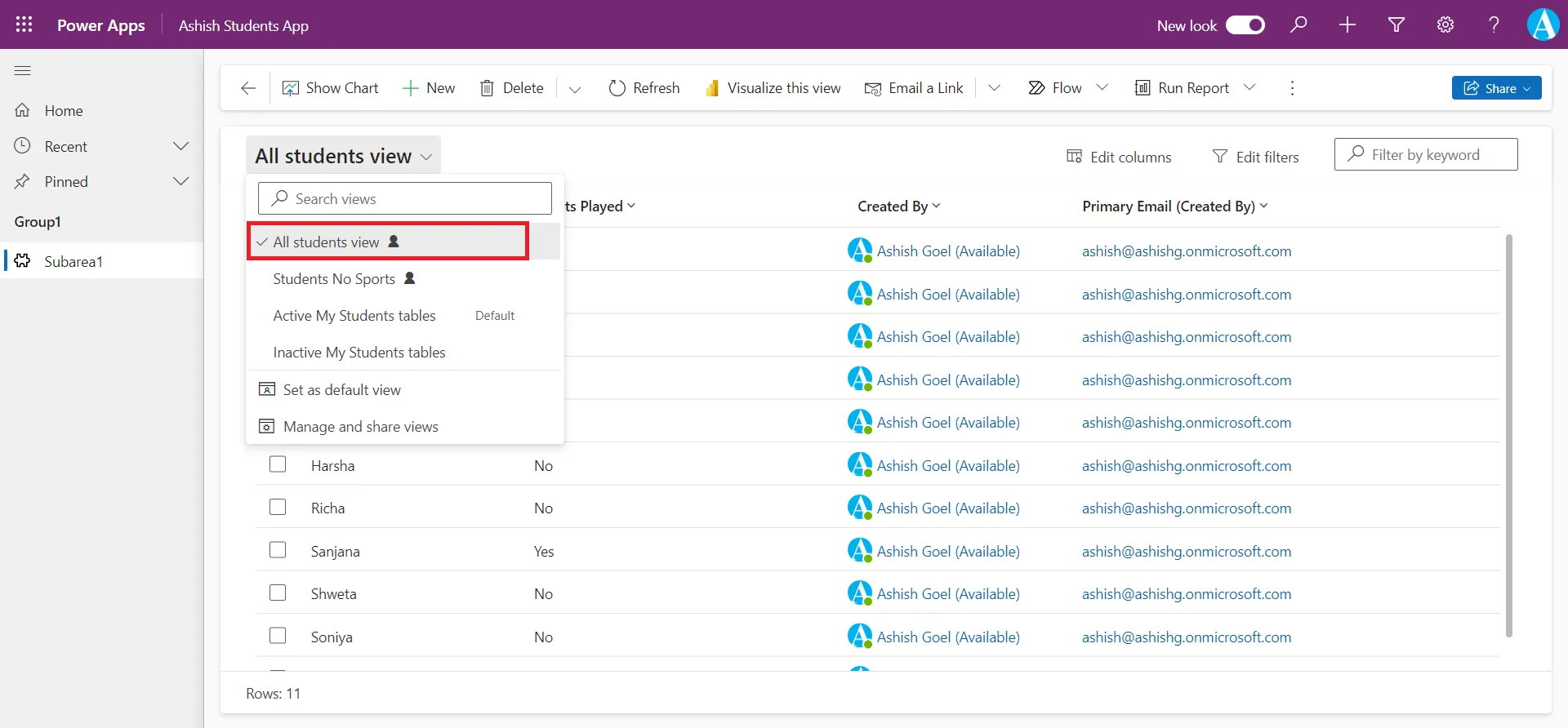Collapse the site map hamburger menu

[x=23, y=71]
